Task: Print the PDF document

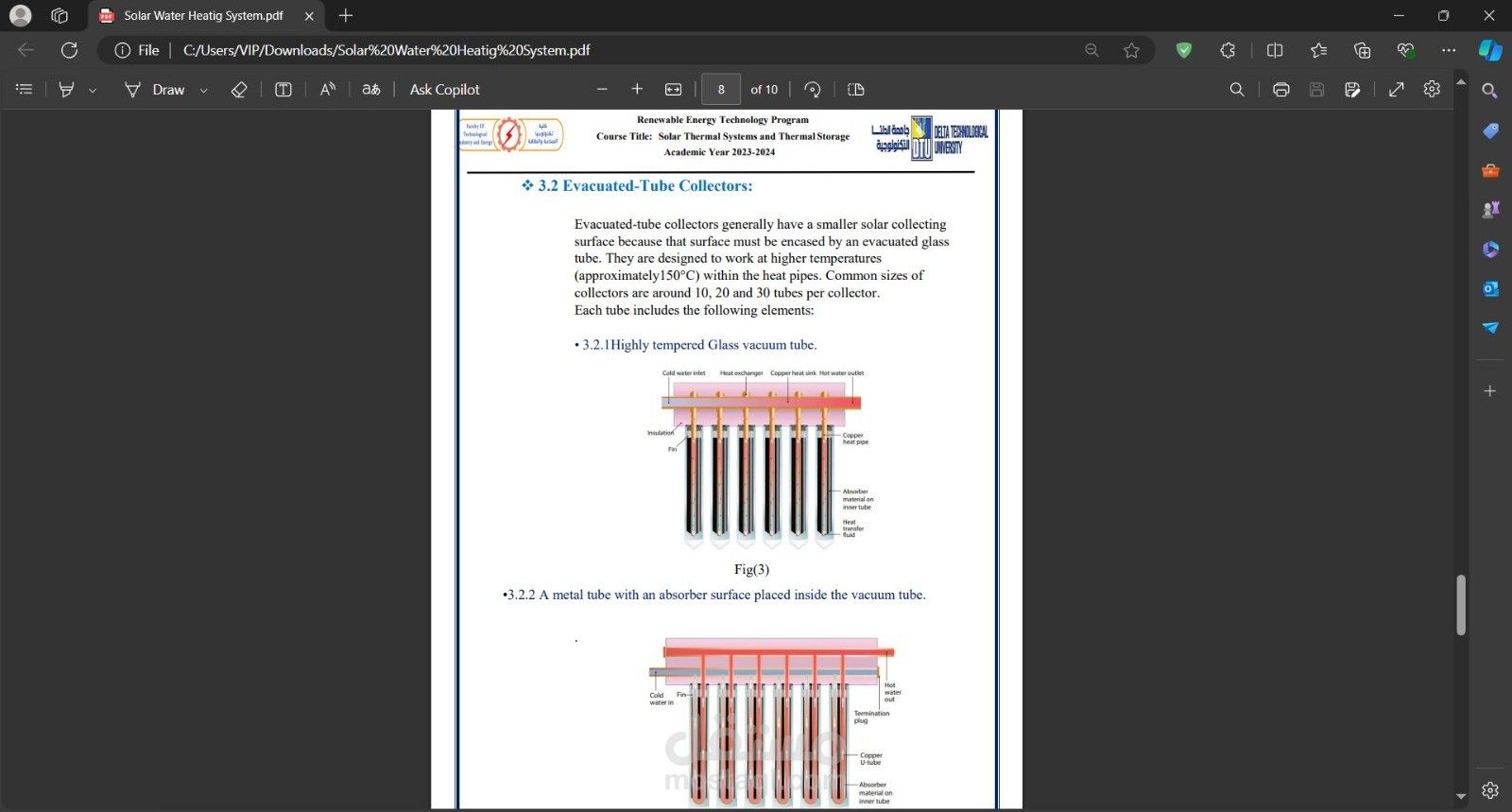Action: (1280, 89)
